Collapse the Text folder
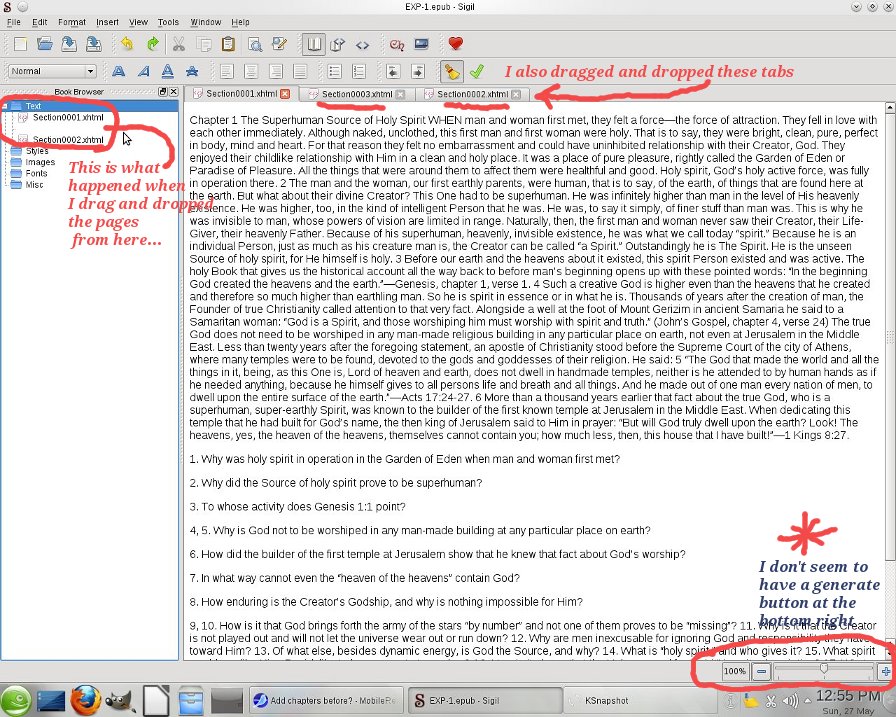896x717 pixels. pyautogui.click(x=4, y=106)
